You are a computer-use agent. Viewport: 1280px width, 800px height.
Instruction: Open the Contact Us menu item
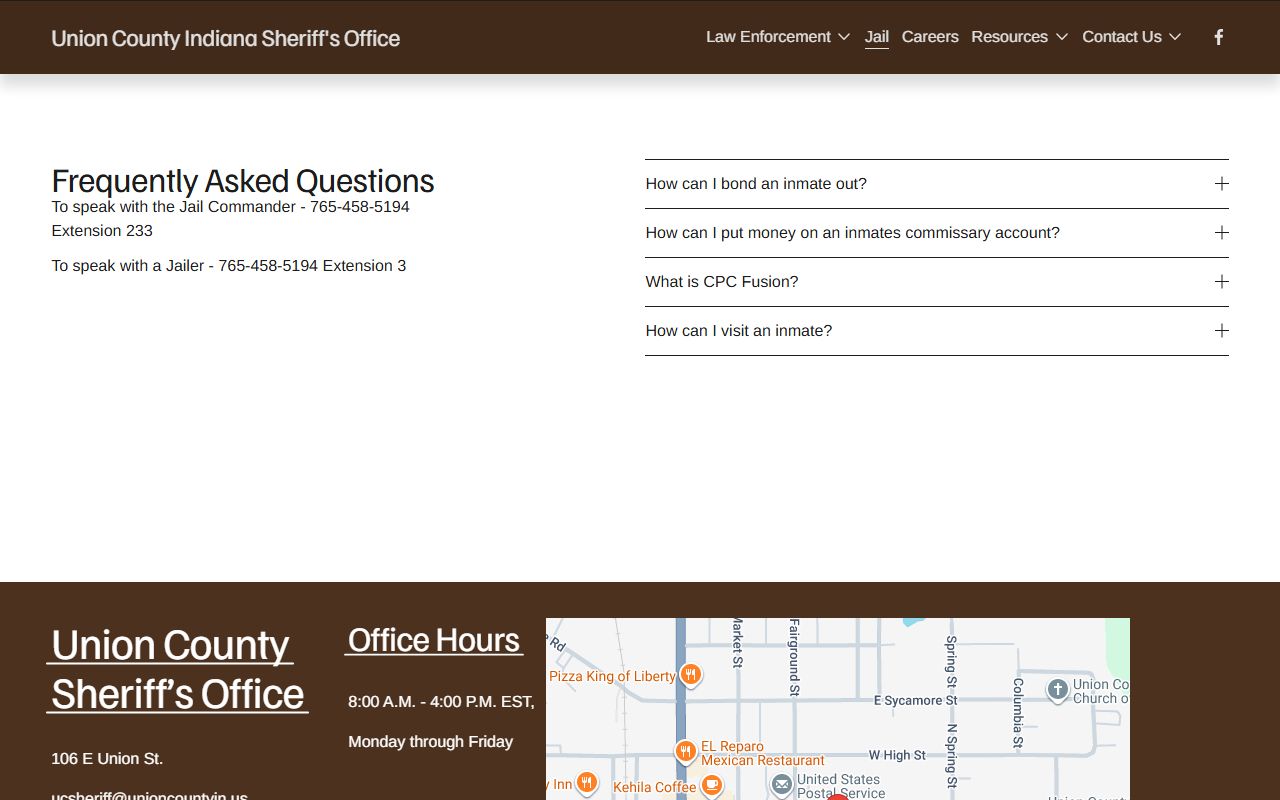point(1122,37)
